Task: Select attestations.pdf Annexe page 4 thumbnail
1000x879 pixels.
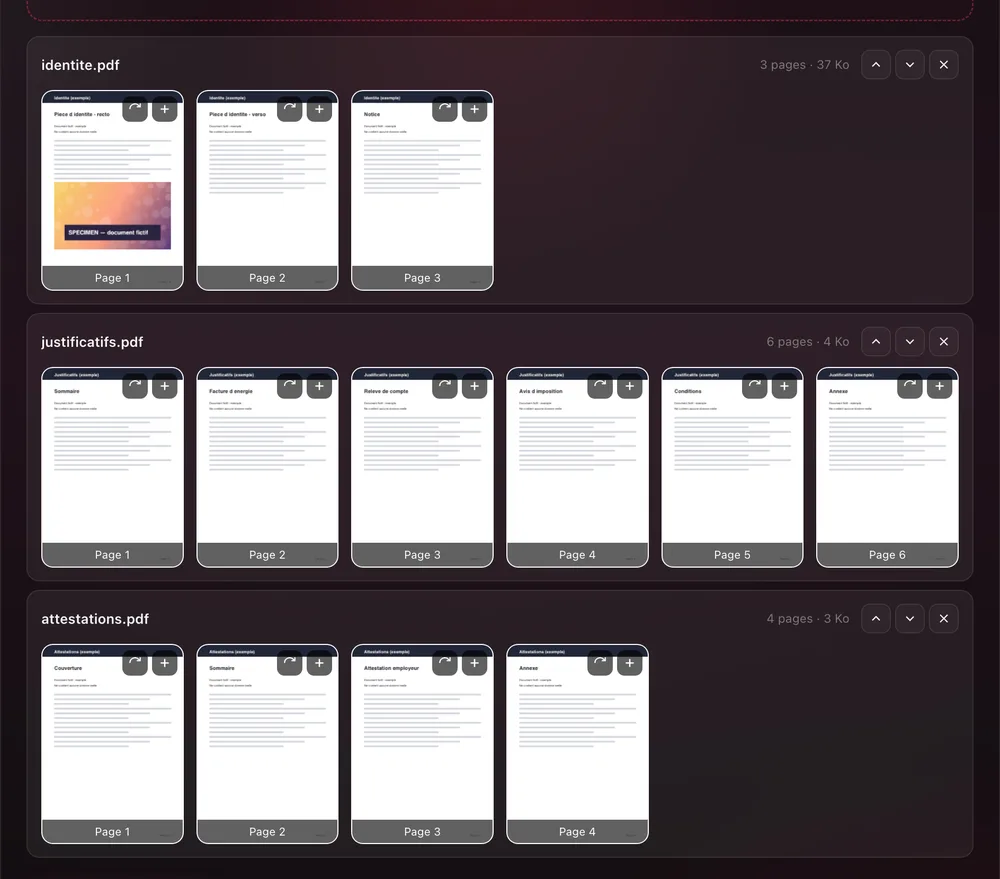Action: pos(577,744)
